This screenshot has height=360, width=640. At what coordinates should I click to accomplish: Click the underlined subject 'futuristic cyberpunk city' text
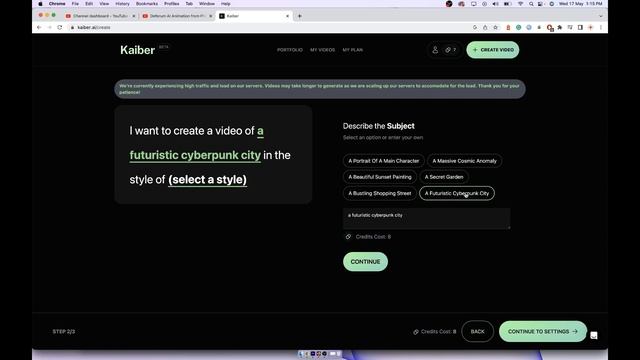tap(195, 155)
